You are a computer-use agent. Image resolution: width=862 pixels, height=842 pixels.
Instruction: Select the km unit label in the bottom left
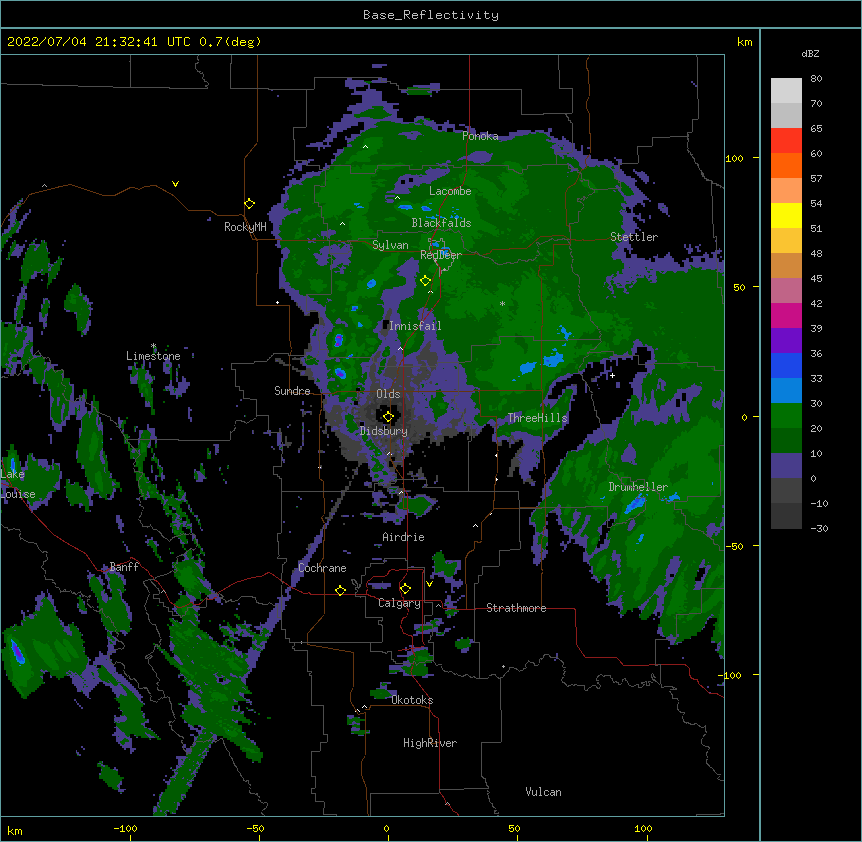point(15,830)
